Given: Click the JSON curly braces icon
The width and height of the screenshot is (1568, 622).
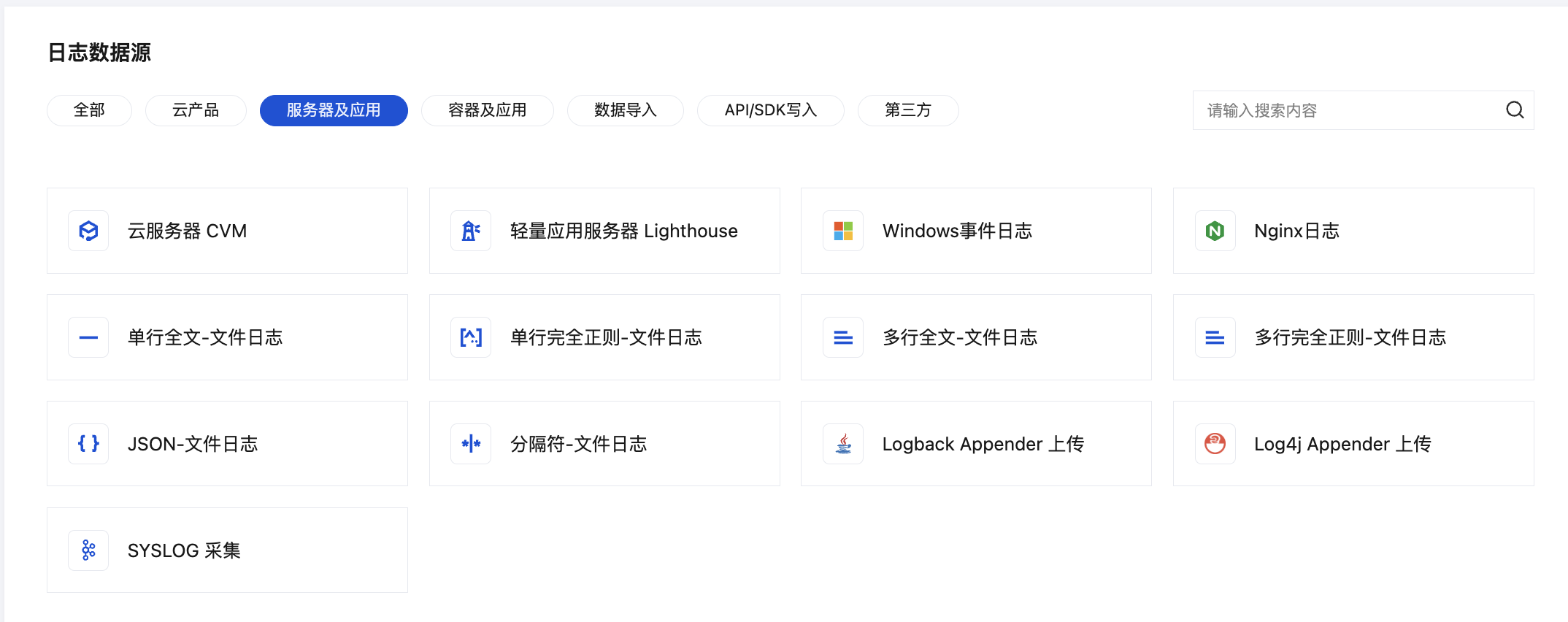Looking at the screenshot, I should click(x=88, y=443).
